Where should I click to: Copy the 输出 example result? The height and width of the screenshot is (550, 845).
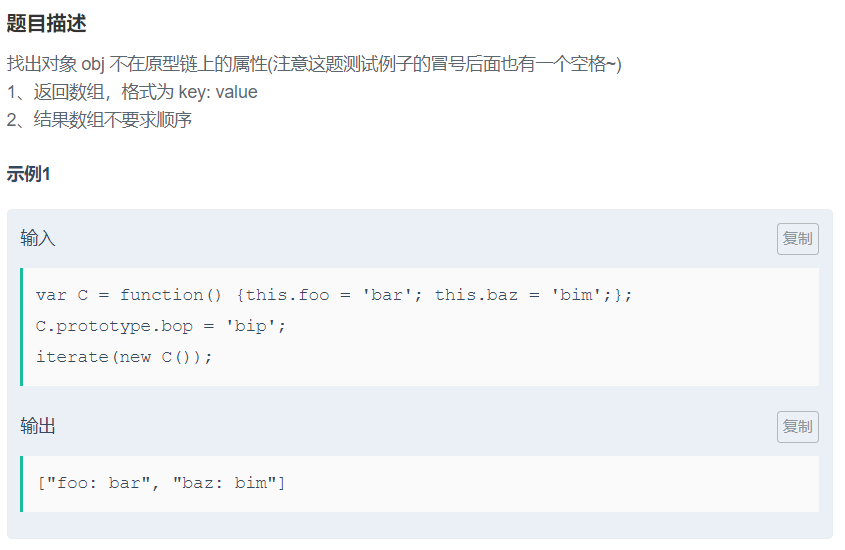pos(797,427)
